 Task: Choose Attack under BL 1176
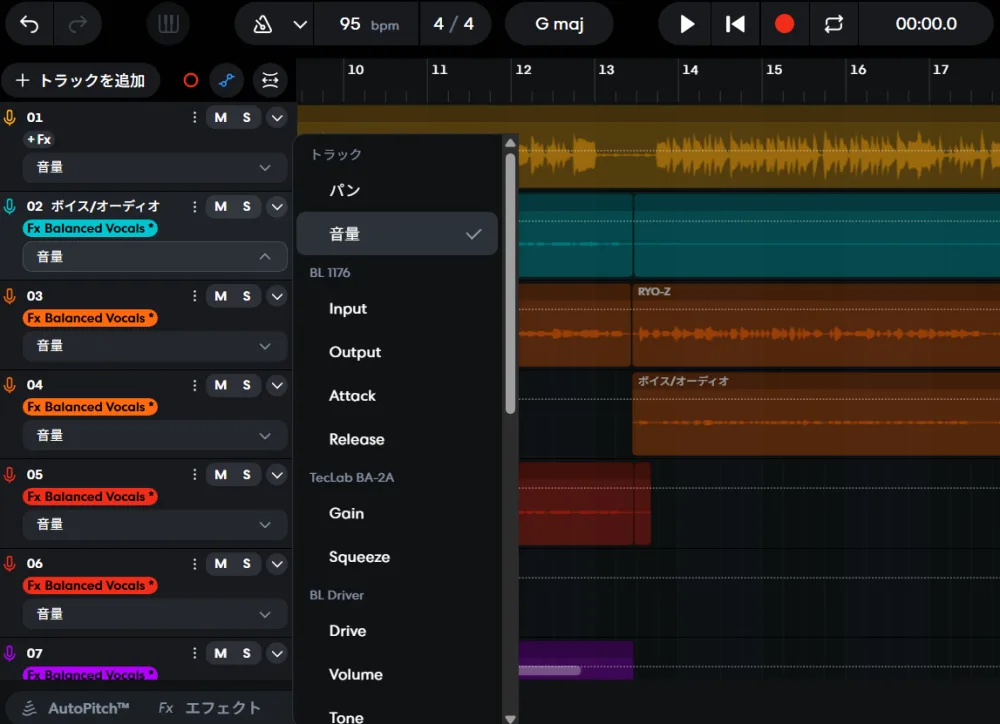(x=397, y=395)
